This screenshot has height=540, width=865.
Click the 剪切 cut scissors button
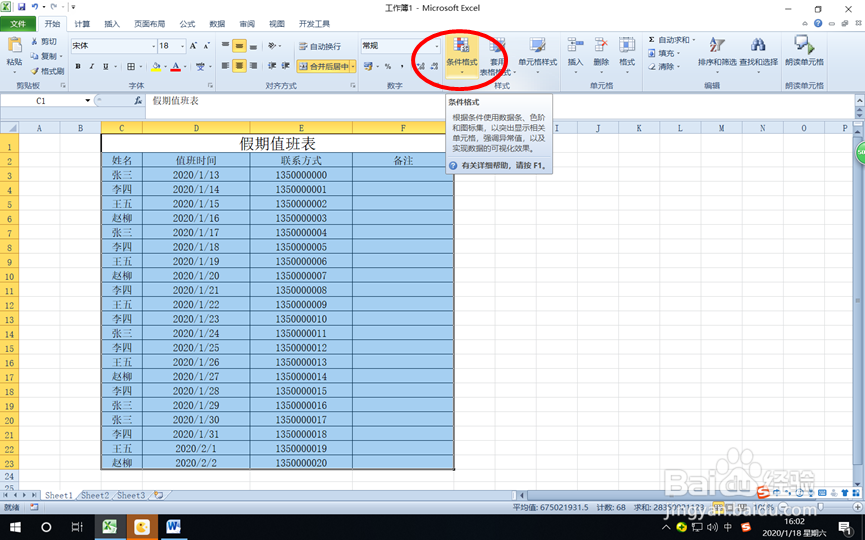pyautogui.click(x=44, y=41)
